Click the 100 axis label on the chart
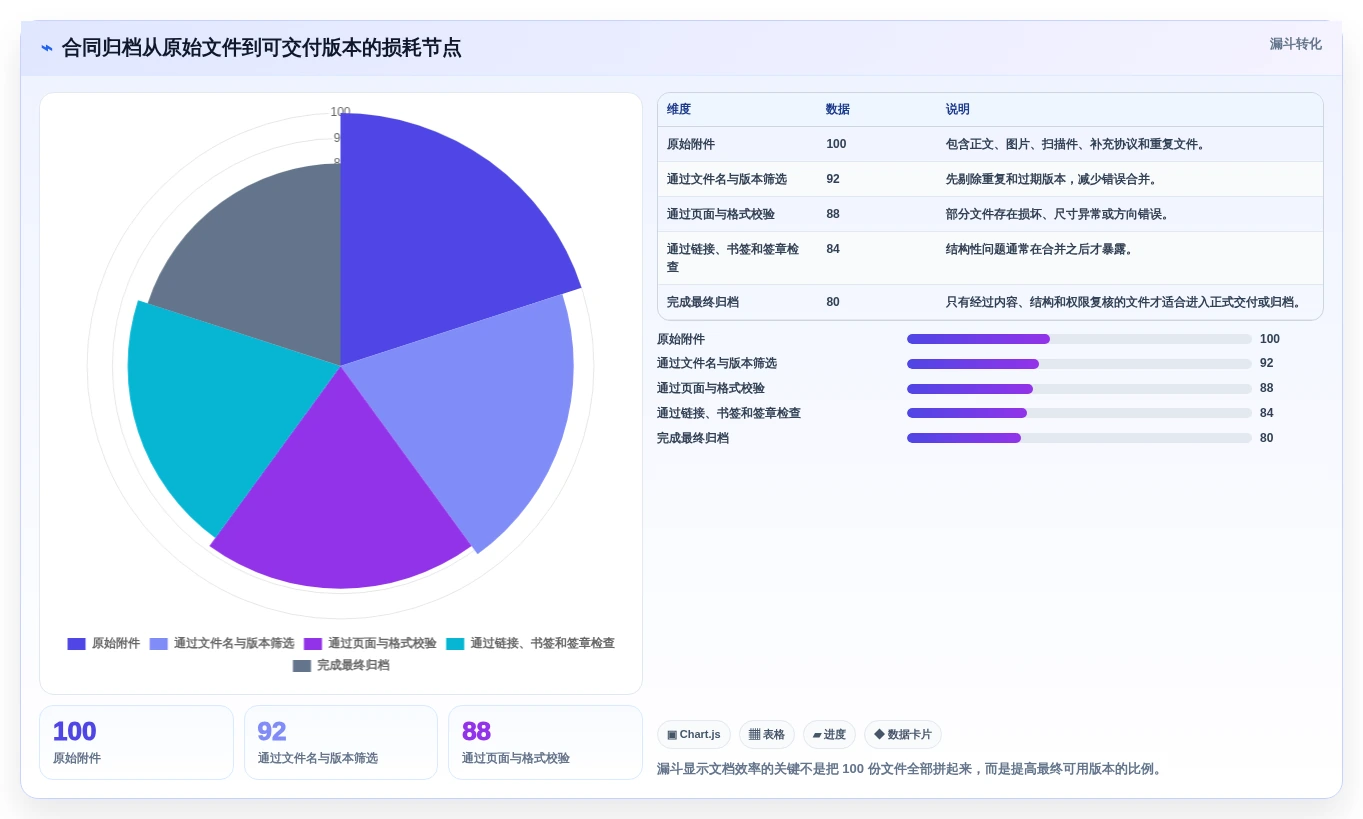The image size is (1363, 819). (x=340, y=112)
